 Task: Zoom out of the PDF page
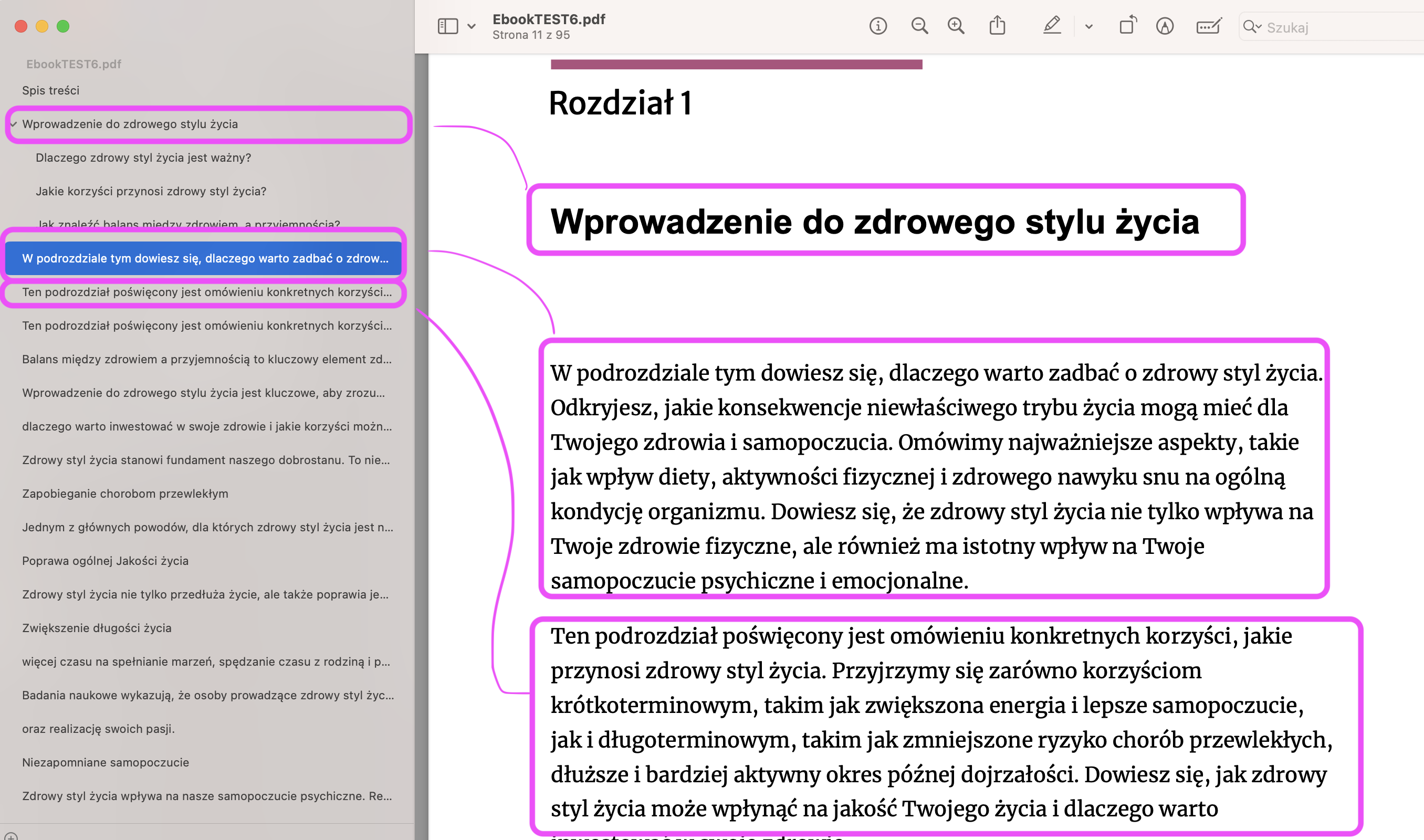tap(920, 26)
